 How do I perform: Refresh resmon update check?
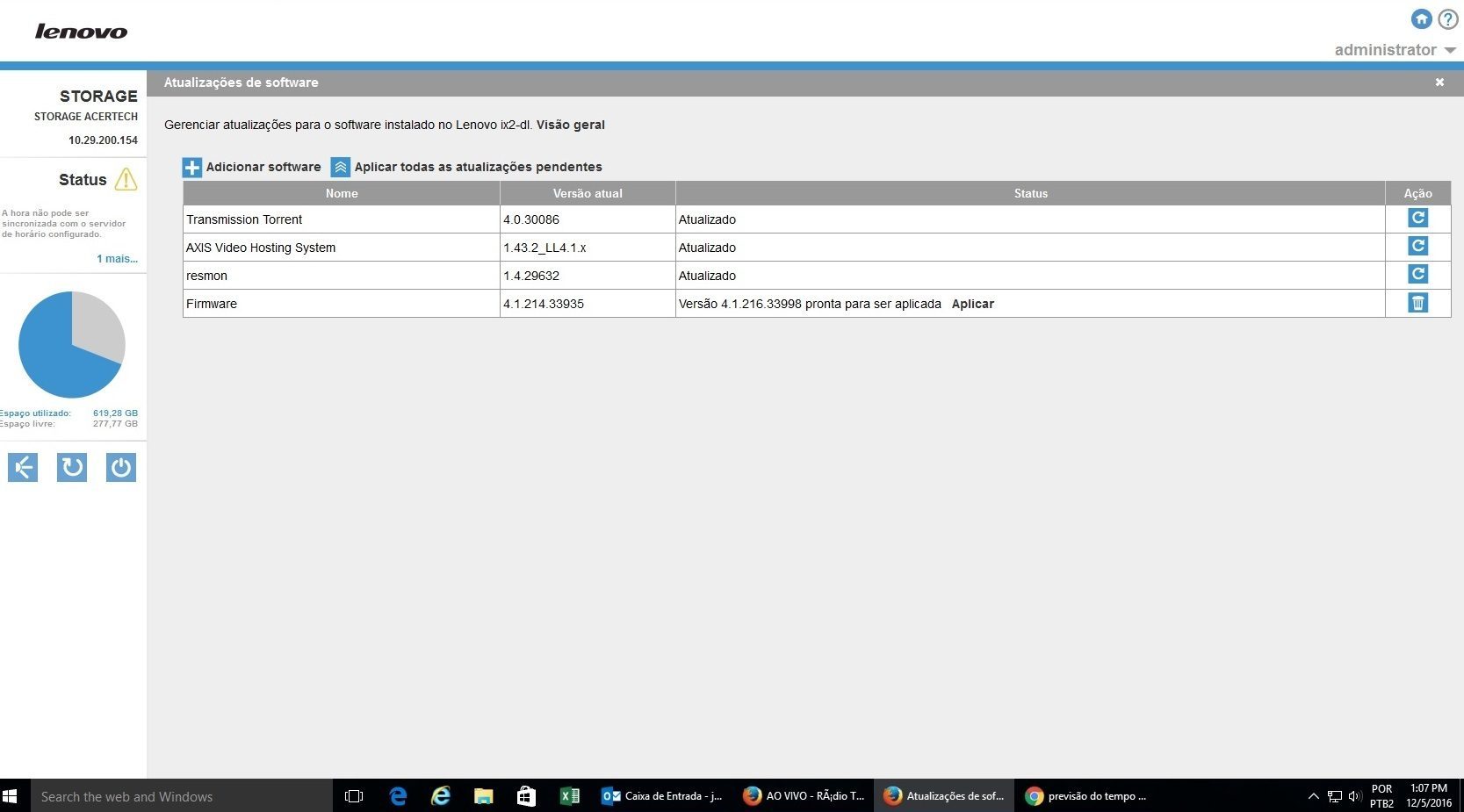point(1417,274)
